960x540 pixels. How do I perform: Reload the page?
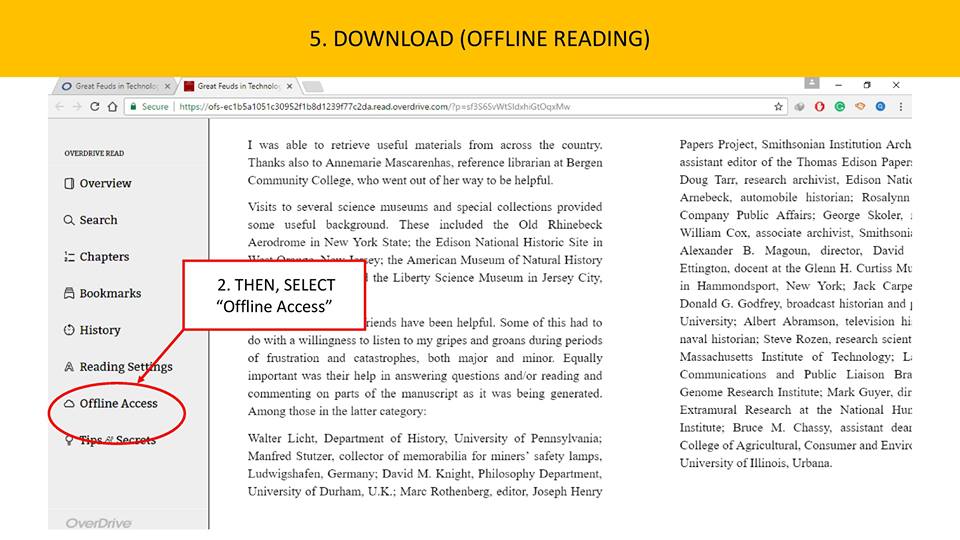click(95, 107)
